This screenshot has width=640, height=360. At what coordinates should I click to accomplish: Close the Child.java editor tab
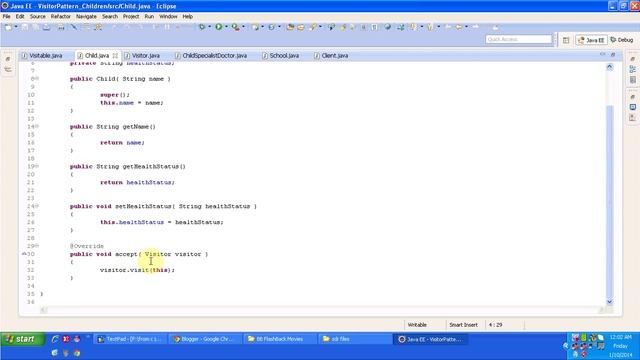pos(115,56)
